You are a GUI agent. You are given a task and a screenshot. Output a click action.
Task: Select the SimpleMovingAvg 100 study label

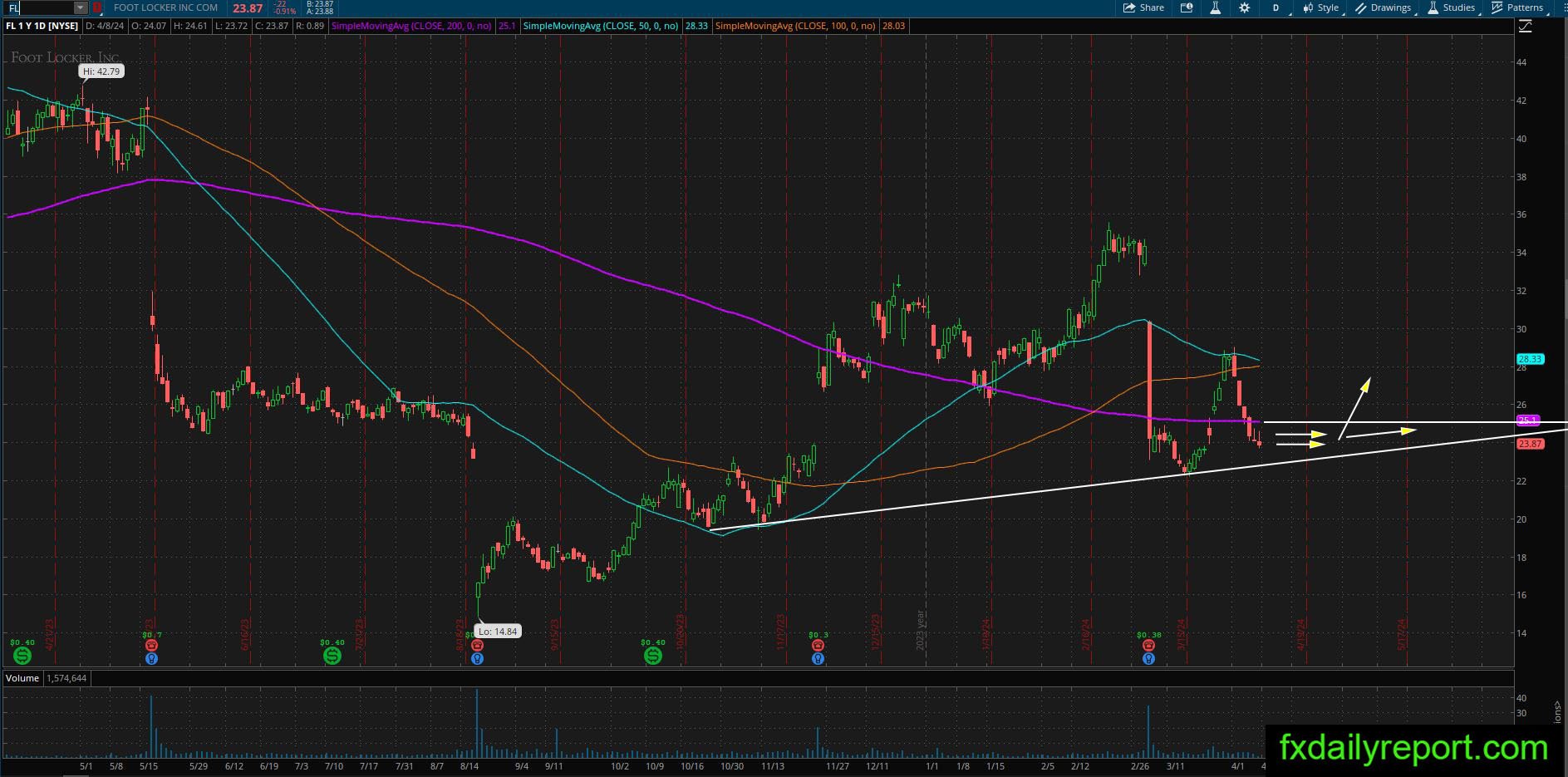click(x=795, y=26)
